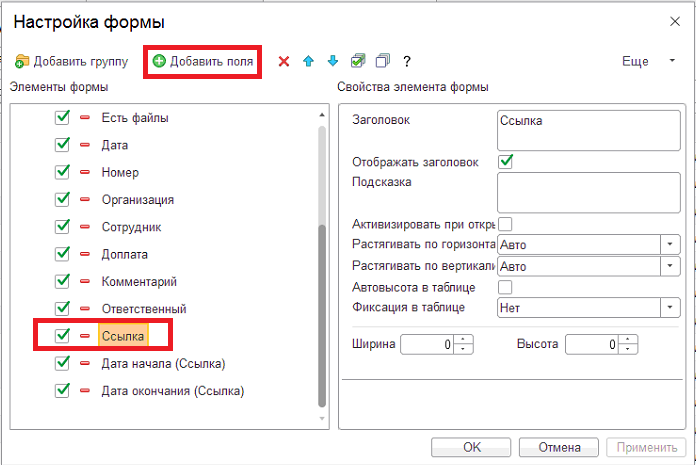Click the red X delete element icon
Screen dimensions: 696x465
pos(284,61)
